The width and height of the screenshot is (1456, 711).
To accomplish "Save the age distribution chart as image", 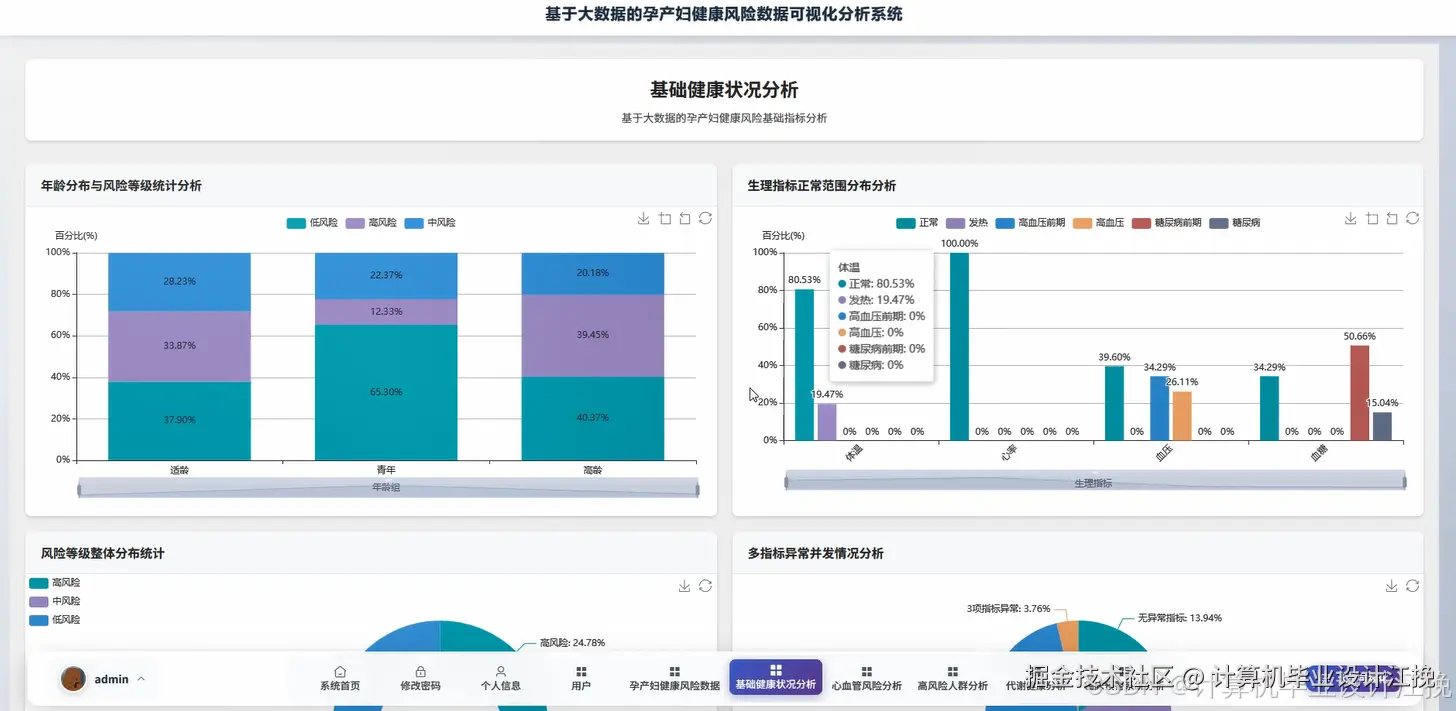I will pos(644,219).
